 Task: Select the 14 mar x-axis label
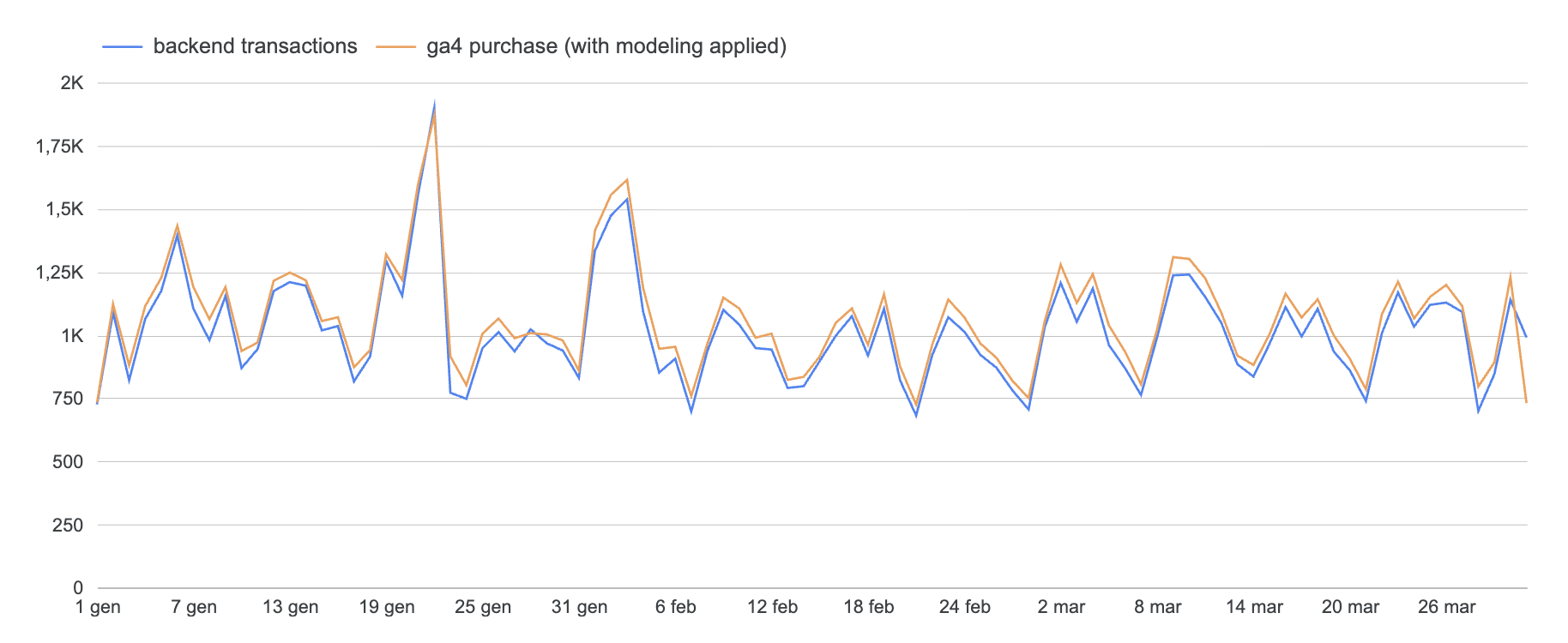[x=1254, y=607]
